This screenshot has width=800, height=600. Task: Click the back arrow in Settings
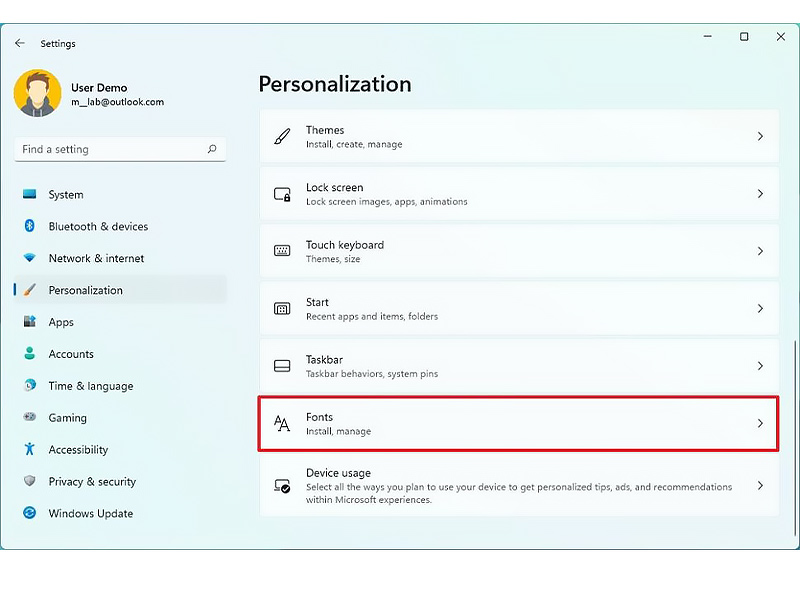click(x=20, y=43)
